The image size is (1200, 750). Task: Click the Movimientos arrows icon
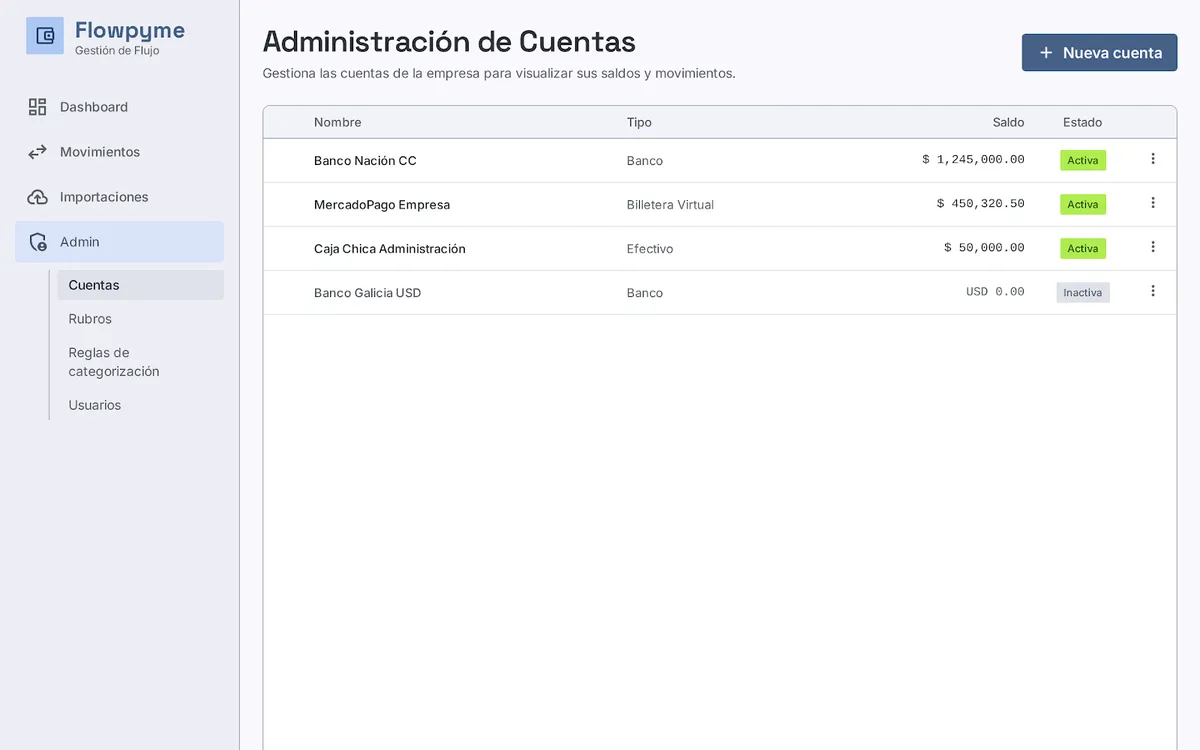[x=37, y=152]
